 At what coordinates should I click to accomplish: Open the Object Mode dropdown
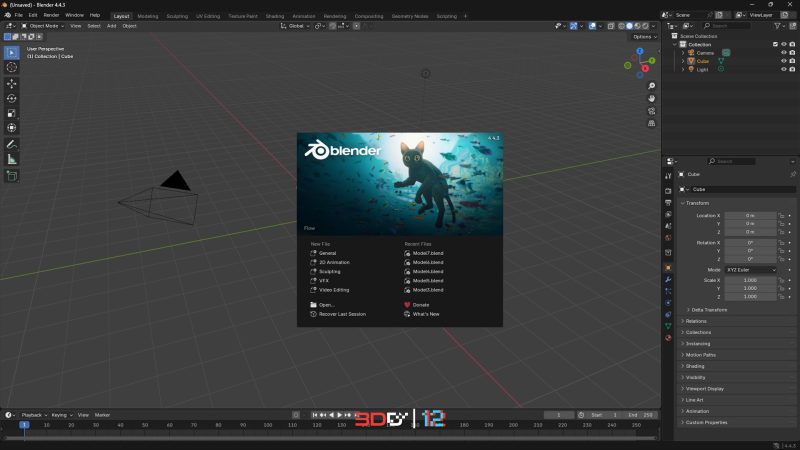[42, 26]
